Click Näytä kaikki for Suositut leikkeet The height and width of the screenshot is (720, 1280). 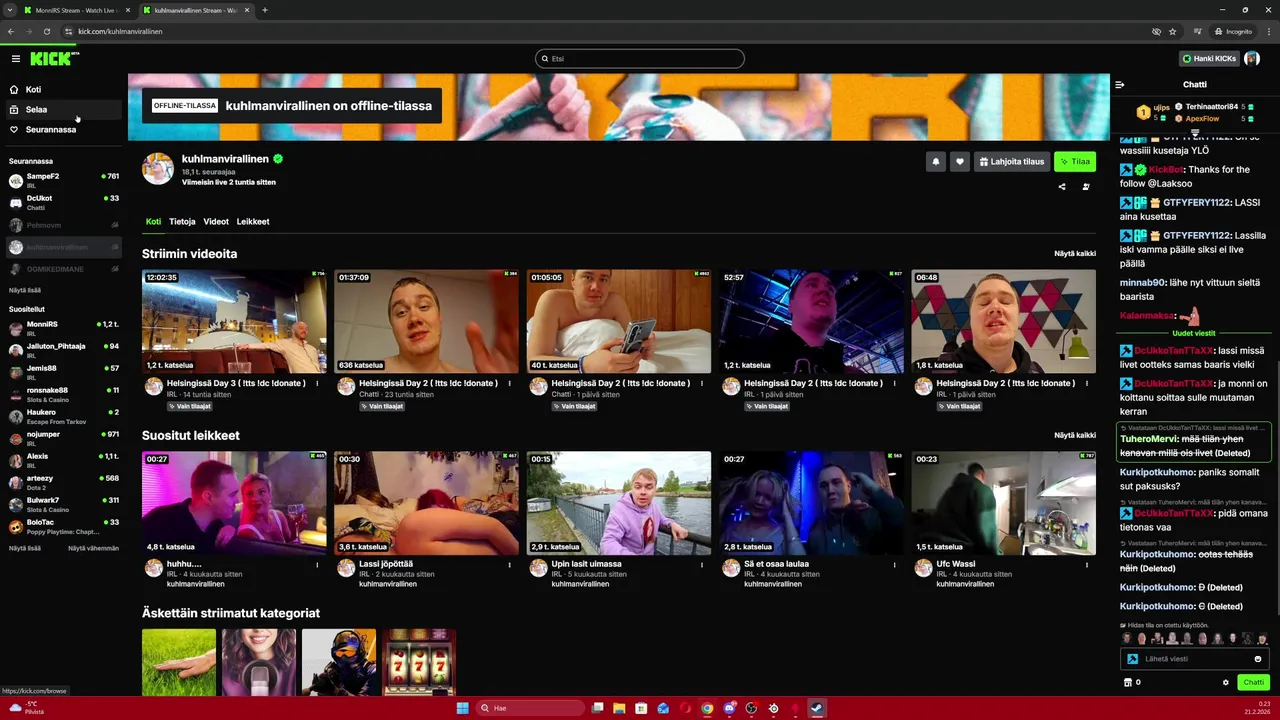coord(1075,435)
